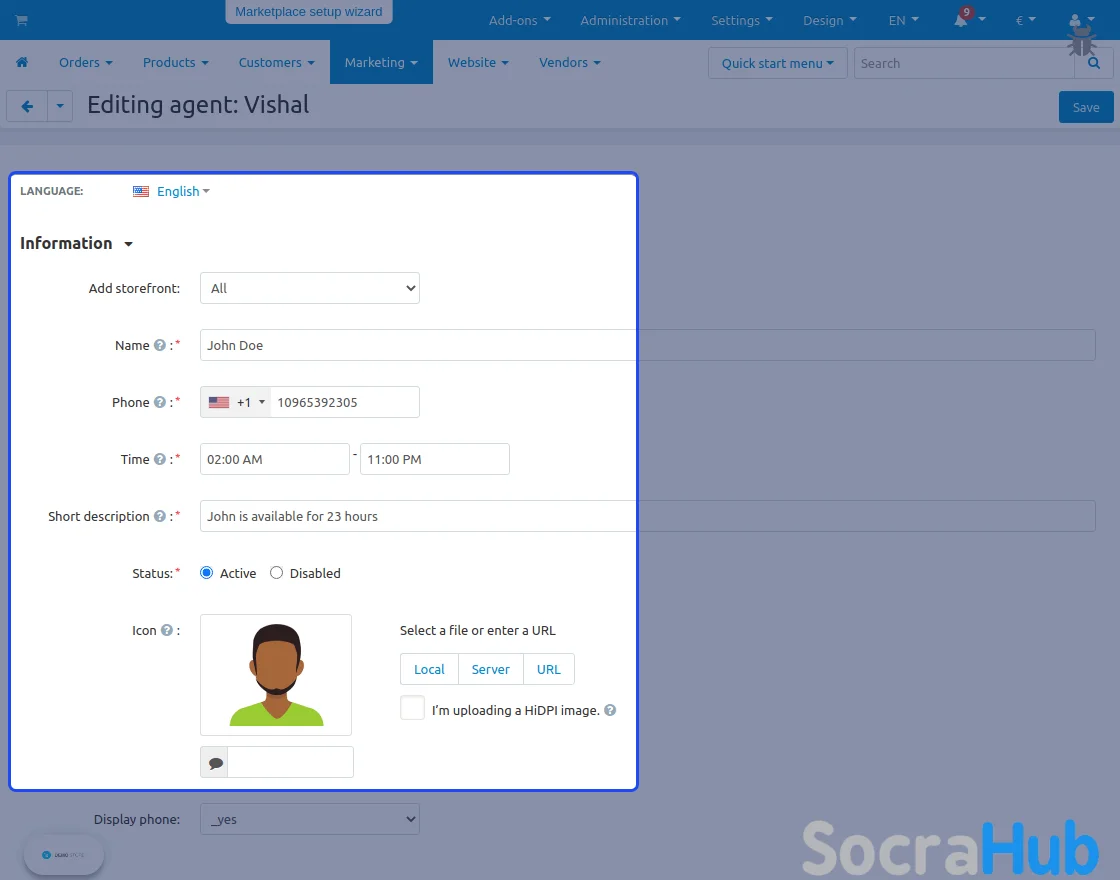Open the Add-ons menu
The height and width of the screenshot is (880, 1120).
(519, 20)
